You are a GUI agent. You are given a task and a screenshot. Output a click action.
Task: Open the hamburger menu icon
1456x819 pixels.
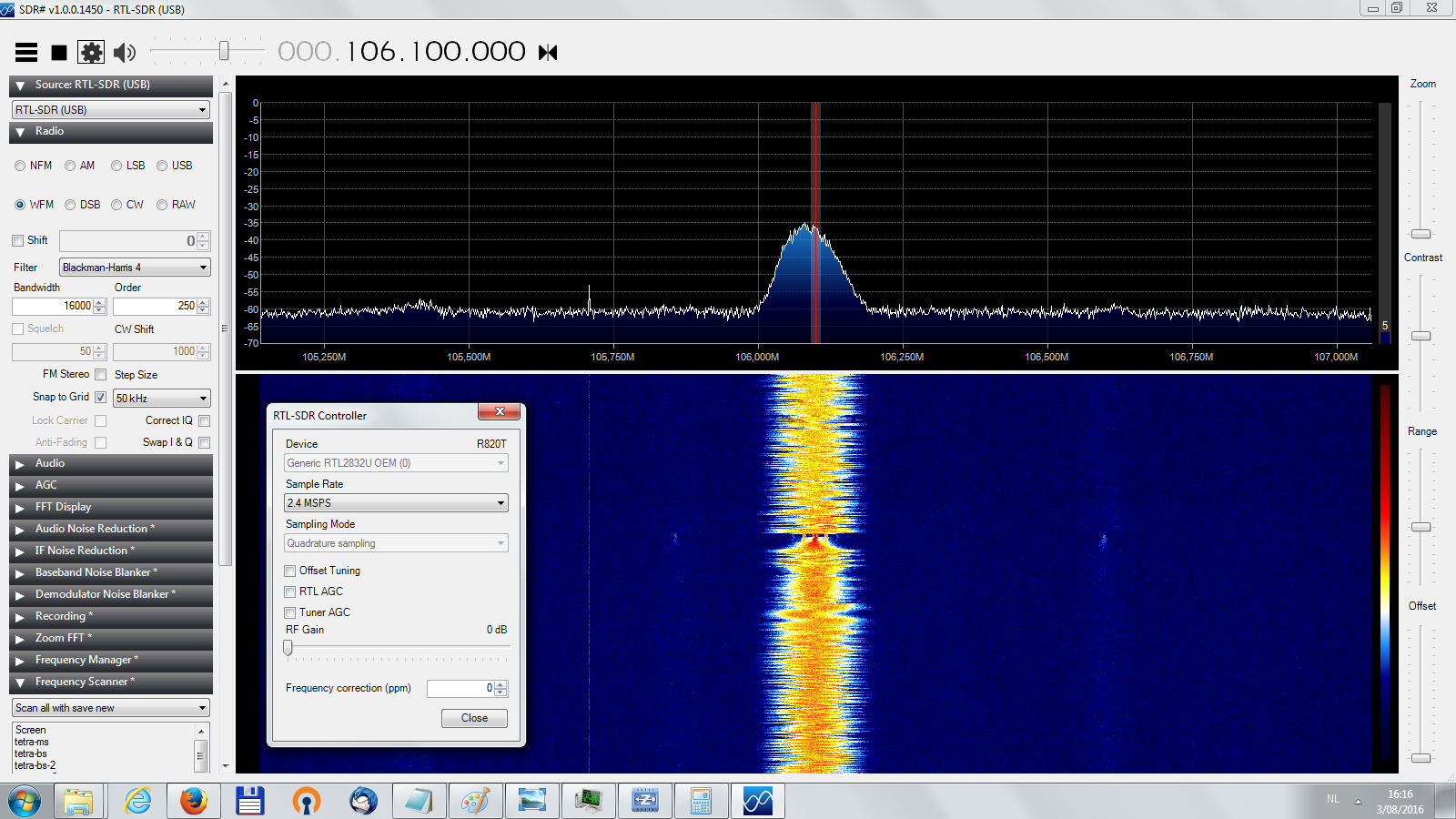26,53
